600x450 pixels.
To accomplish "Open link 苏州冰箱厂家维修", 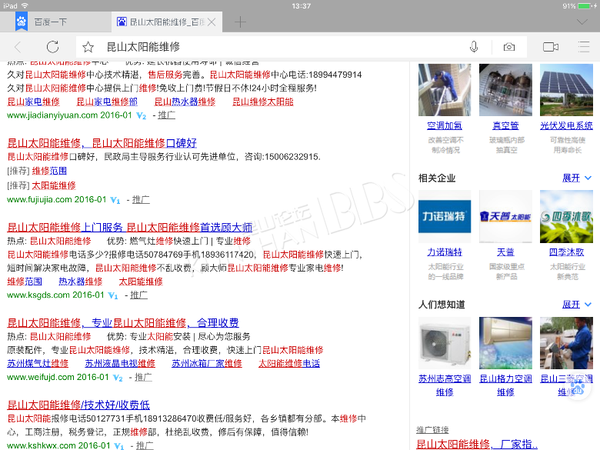I will click(x=207, y=364).
